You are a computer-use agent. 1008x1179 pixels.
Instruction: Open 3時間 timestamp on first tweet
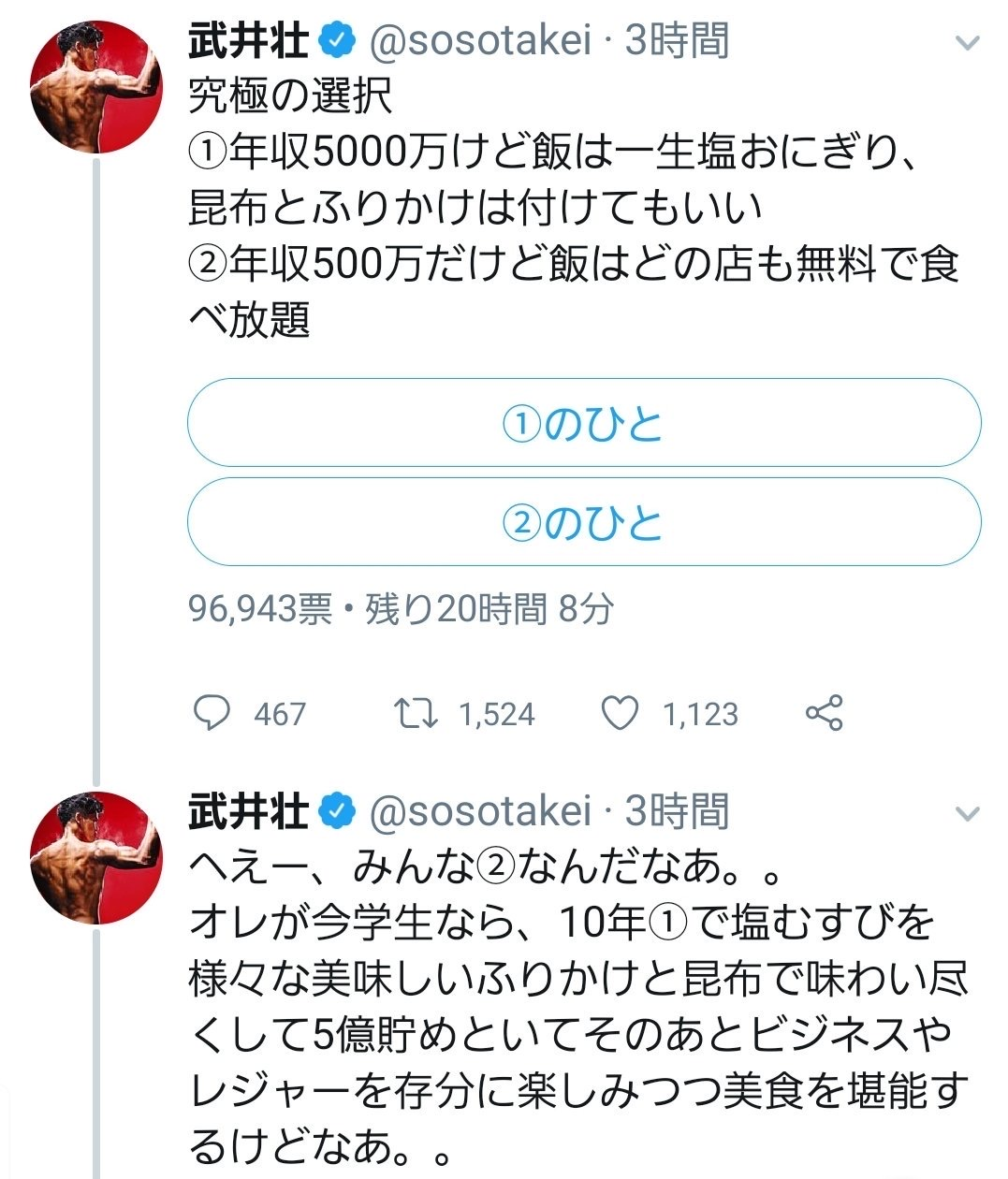pos(677,41)
